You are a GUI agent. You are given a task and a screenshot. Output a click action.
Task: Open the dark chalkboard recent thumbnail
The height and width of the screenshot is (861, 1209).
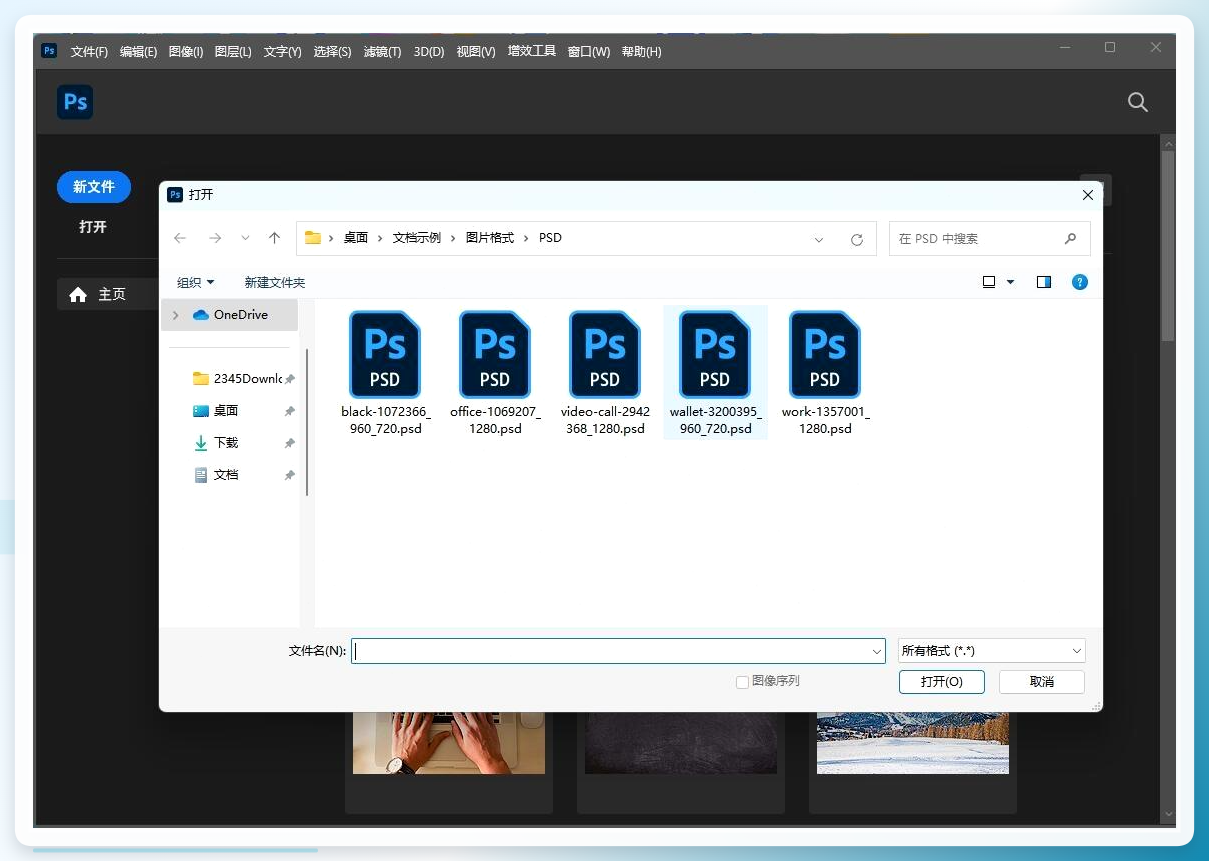click(x=681, y=743)
